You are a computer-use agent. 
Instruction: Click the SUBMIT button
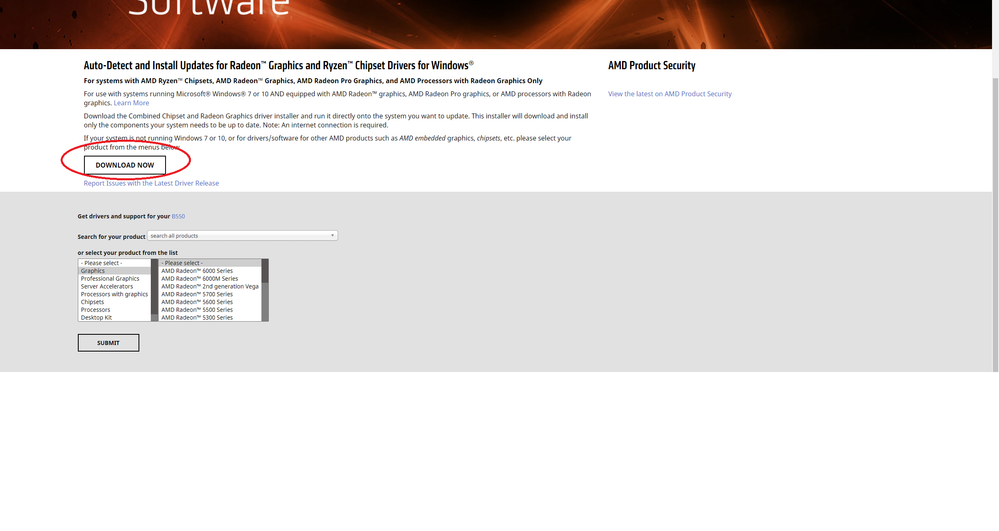pyautogui.click(x=108, y=343)
